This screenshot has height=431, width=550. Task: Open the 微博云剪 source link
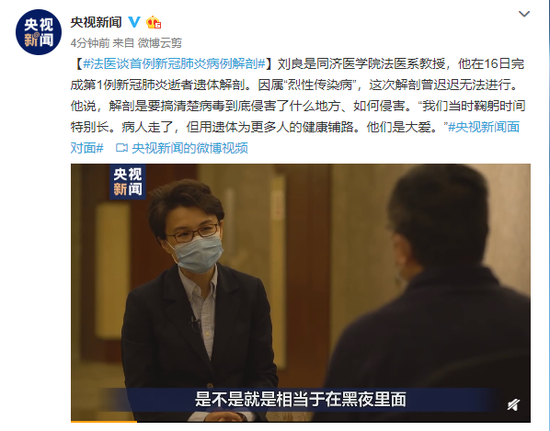(160, 43)
